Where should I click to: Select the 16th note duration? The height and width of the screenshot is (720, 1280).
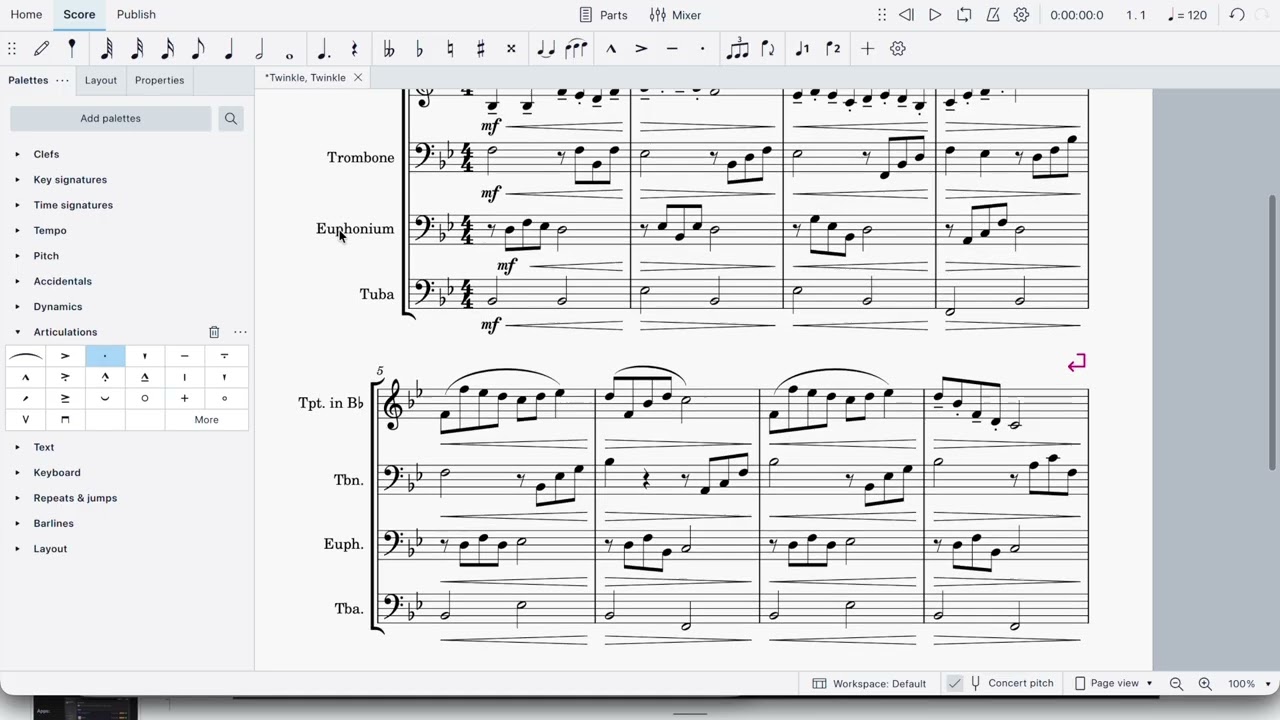click(x=168, y=48)
